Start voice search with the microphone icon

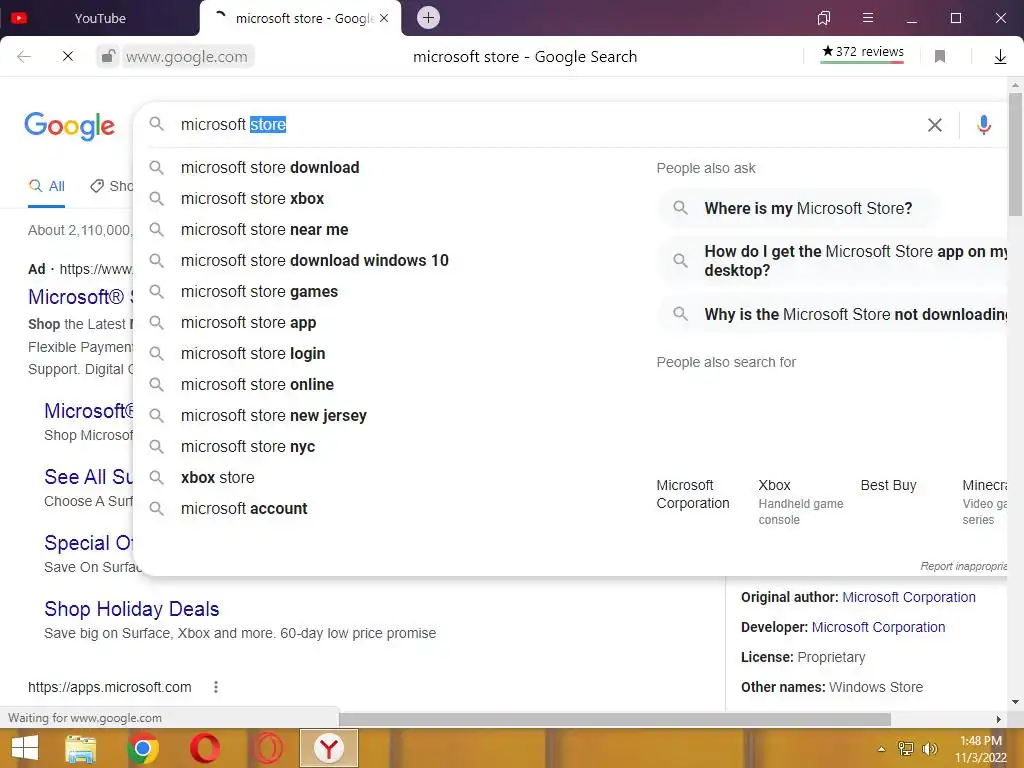tap(984, 125)
